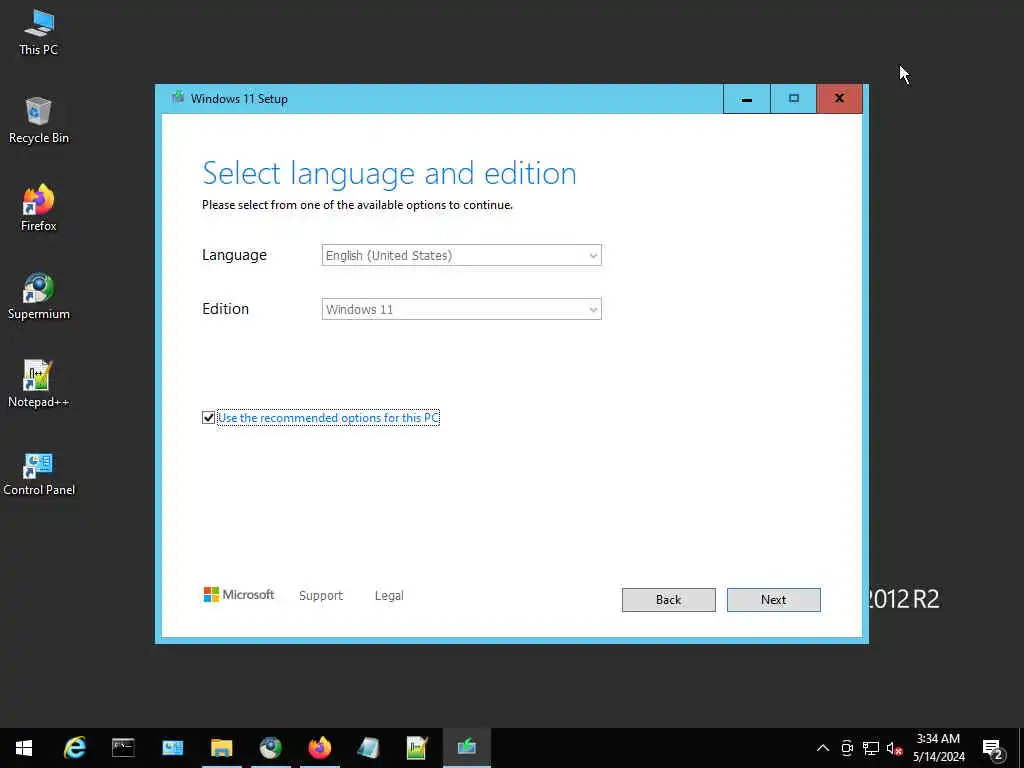Uncheck Use the recommended options checkbox
This screenshot has width=1024, height=768.
[x=208, y=417]
